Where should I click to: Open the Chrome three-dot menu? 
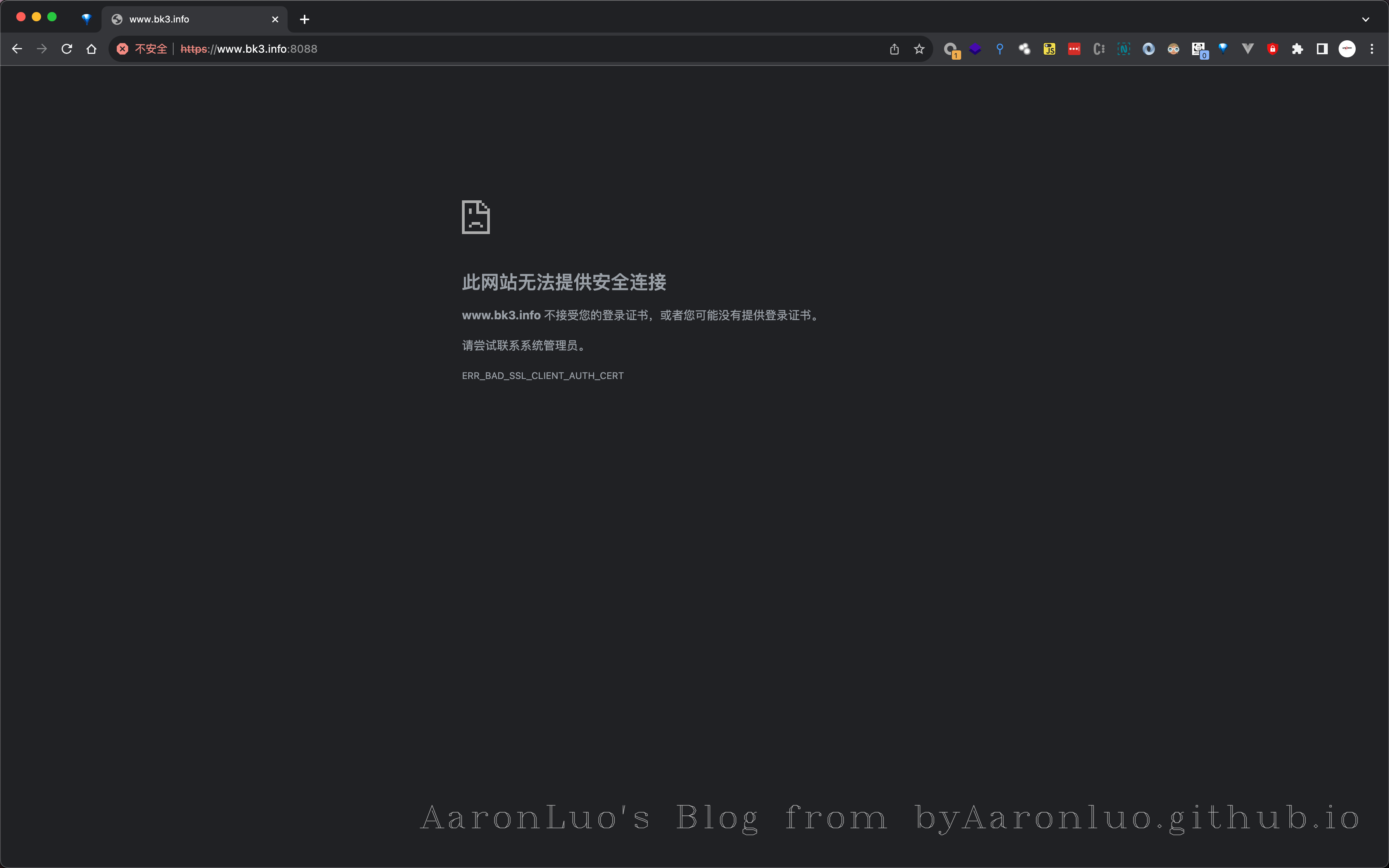point(1372,49)
